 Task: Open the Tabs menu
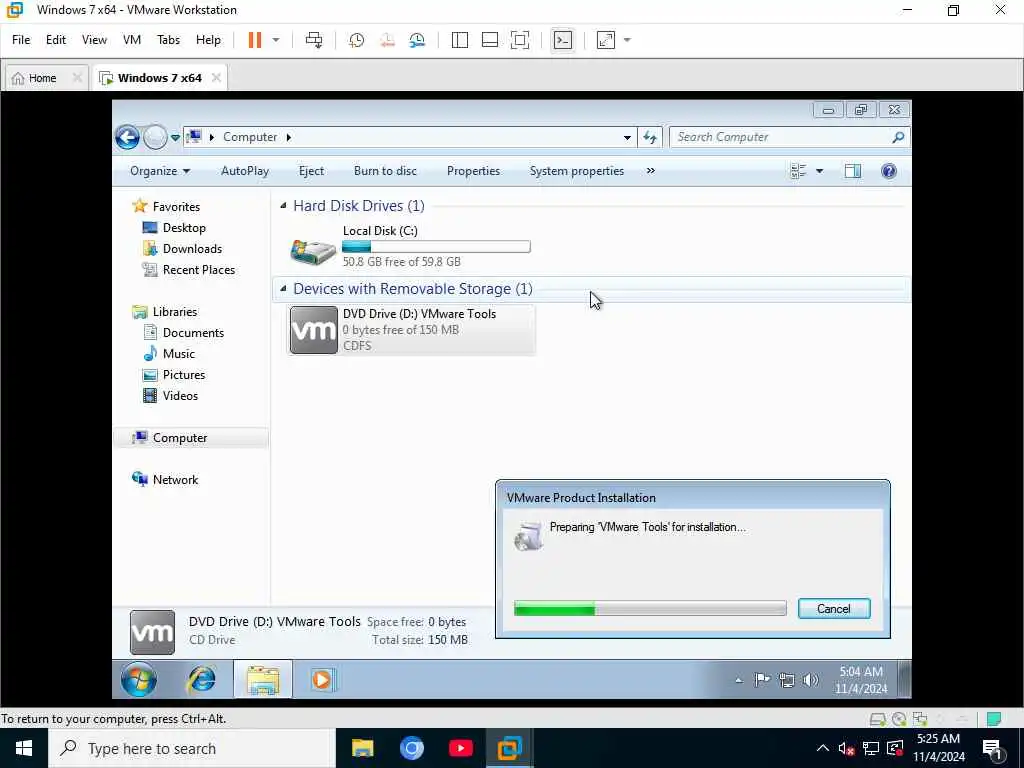pos(168,40)
